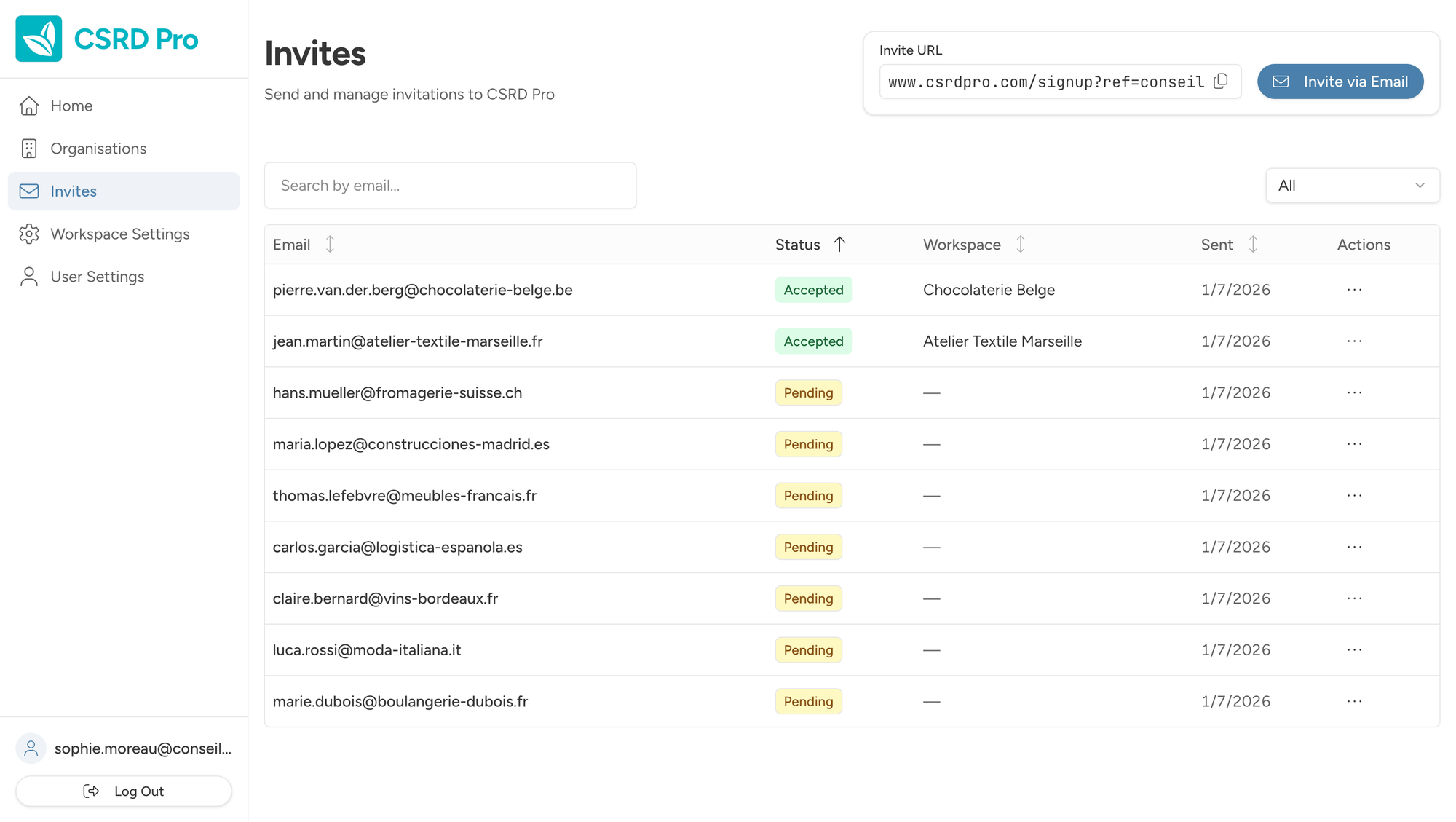Select the Home icon in the sidebar
The height and width of the screenshot is (822, 1456).
(x=29, y=106)
